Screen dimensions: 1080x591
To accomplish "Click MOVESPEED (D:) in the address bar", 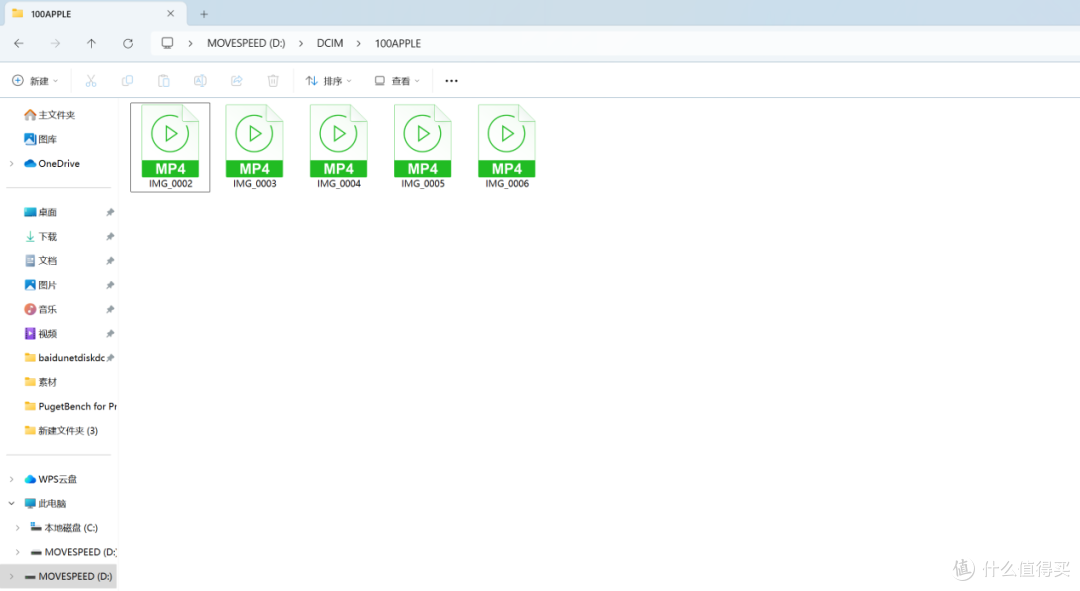I will 246,43.
